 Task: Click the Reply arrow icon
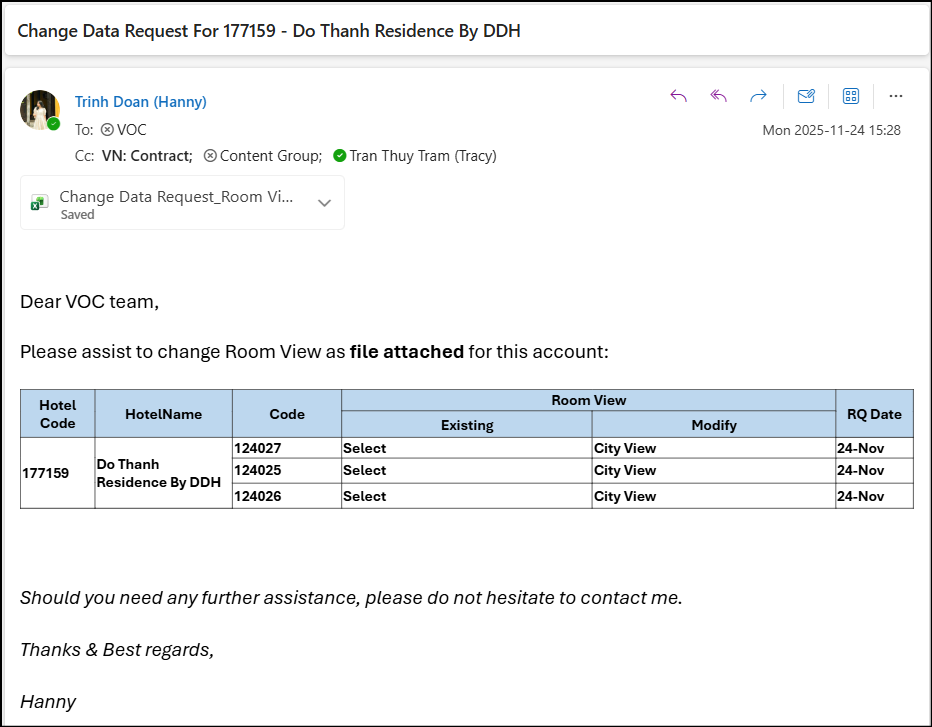[678, 96]
